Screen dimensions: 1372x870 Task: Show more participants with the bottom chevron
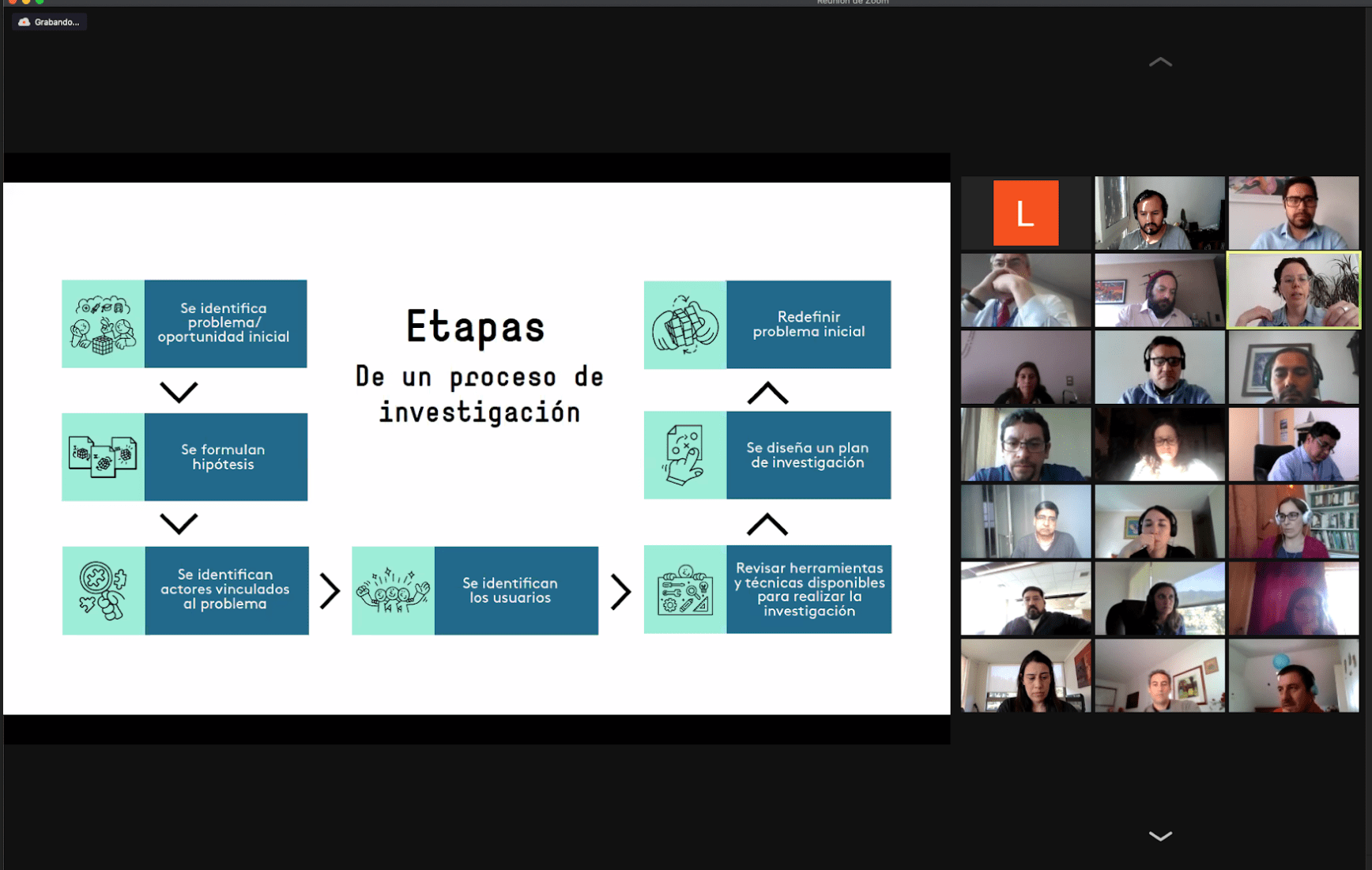1159,836
